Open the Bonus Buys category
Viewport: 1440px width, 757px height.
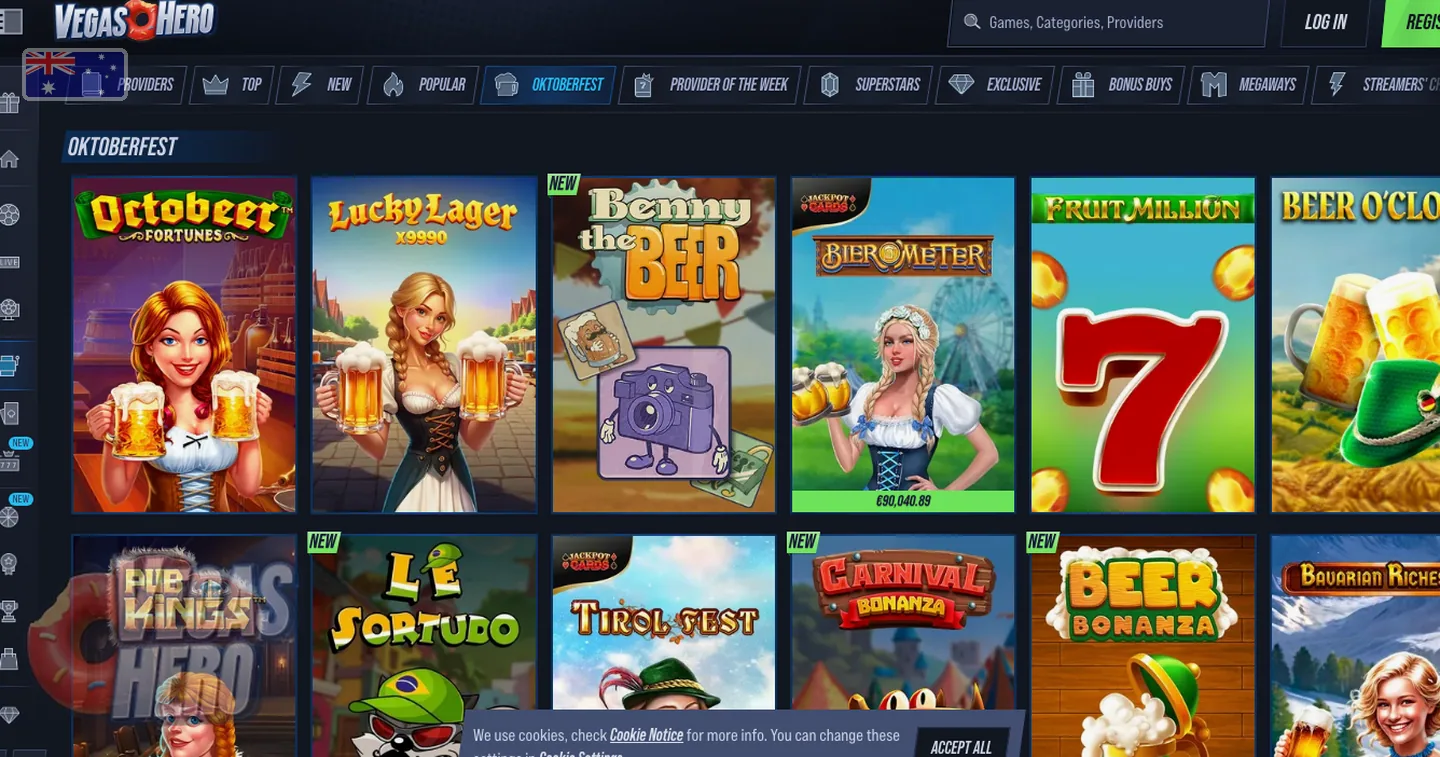(x=1121, y=85)
